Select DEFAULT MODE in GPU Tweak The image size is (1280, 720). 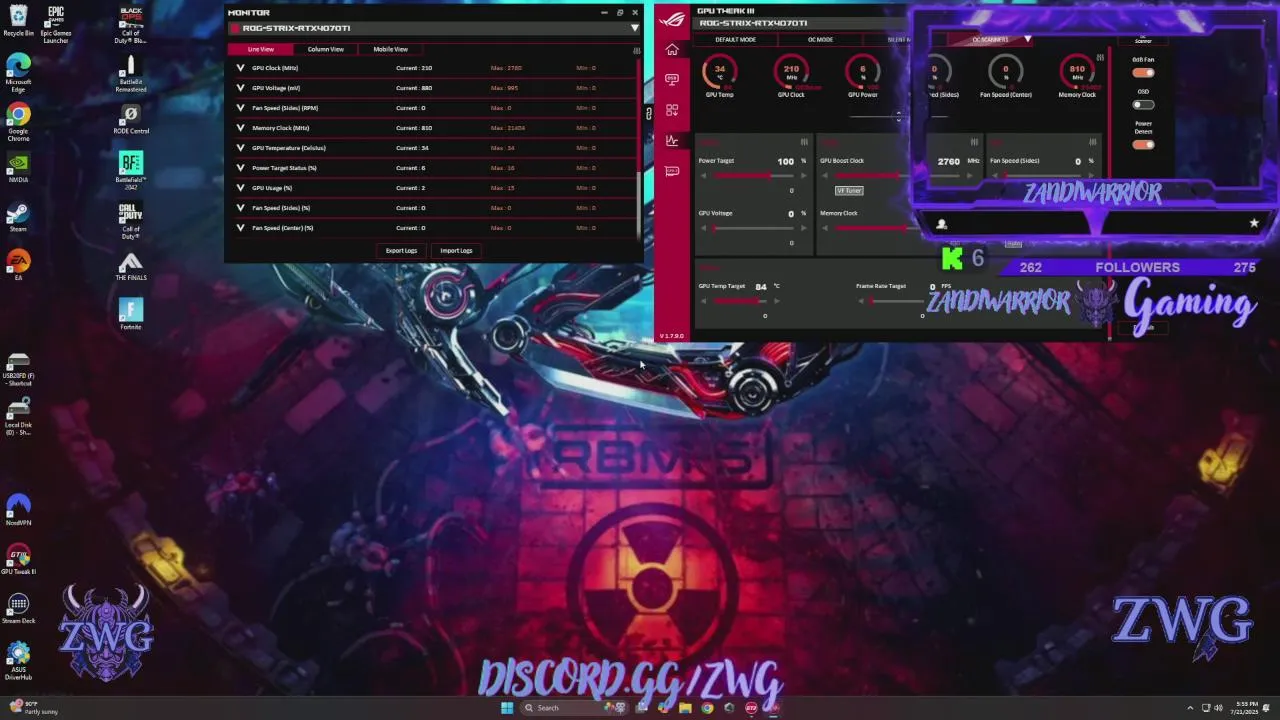[x=735, y=40]
